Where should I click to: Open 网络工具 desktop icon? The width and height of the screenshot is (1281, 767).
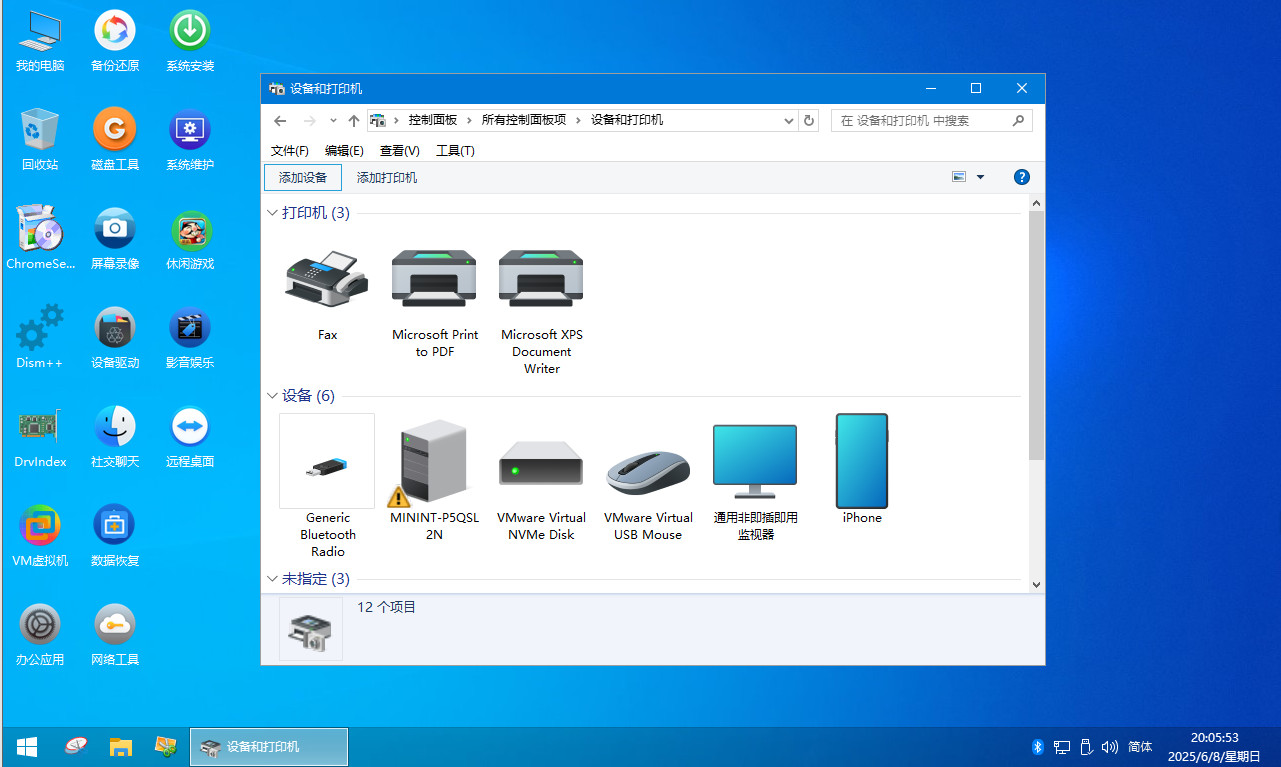(x=115, y=634)
